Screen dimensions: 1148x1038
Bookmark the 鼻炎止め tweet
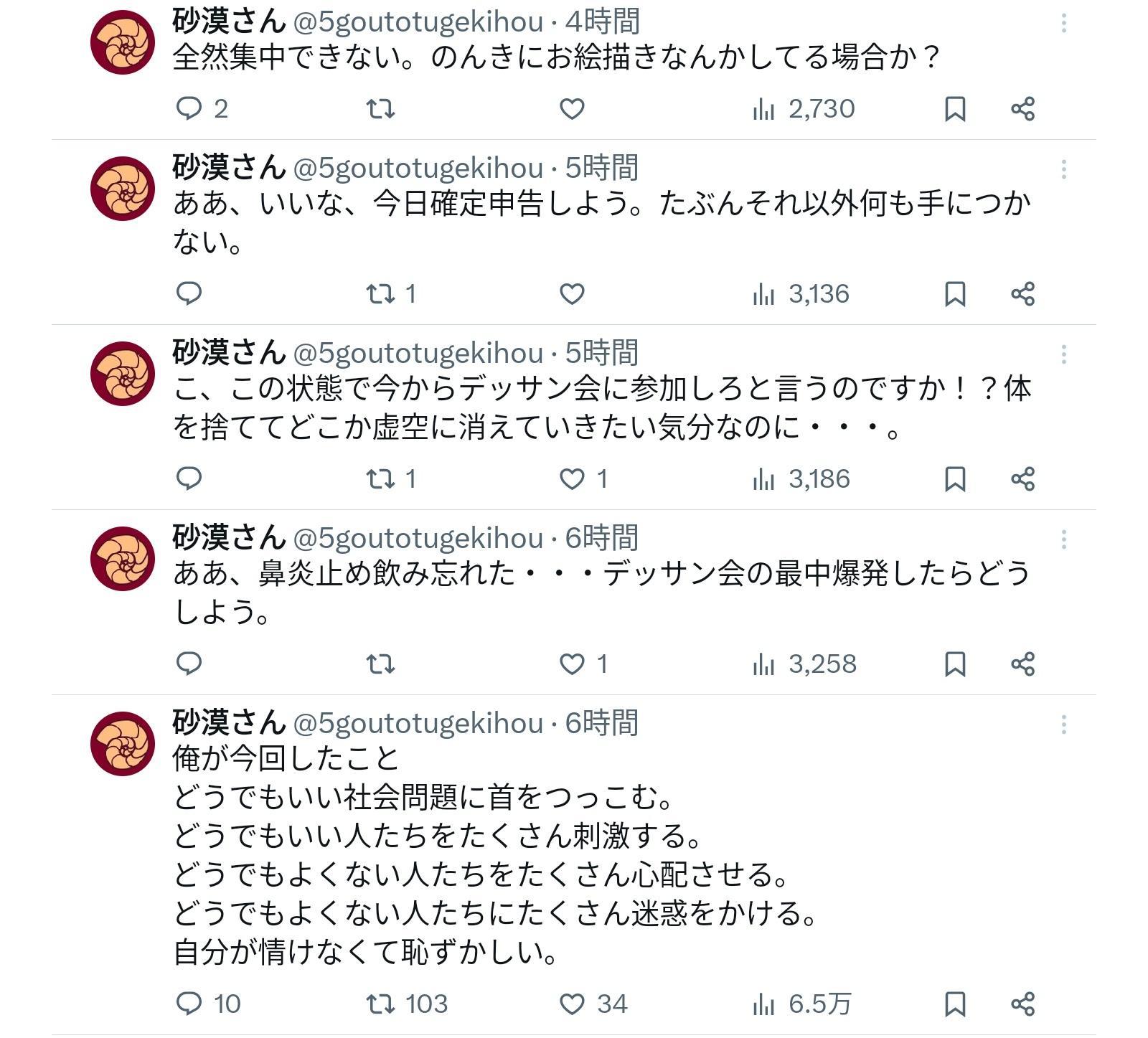click(955, 664)
